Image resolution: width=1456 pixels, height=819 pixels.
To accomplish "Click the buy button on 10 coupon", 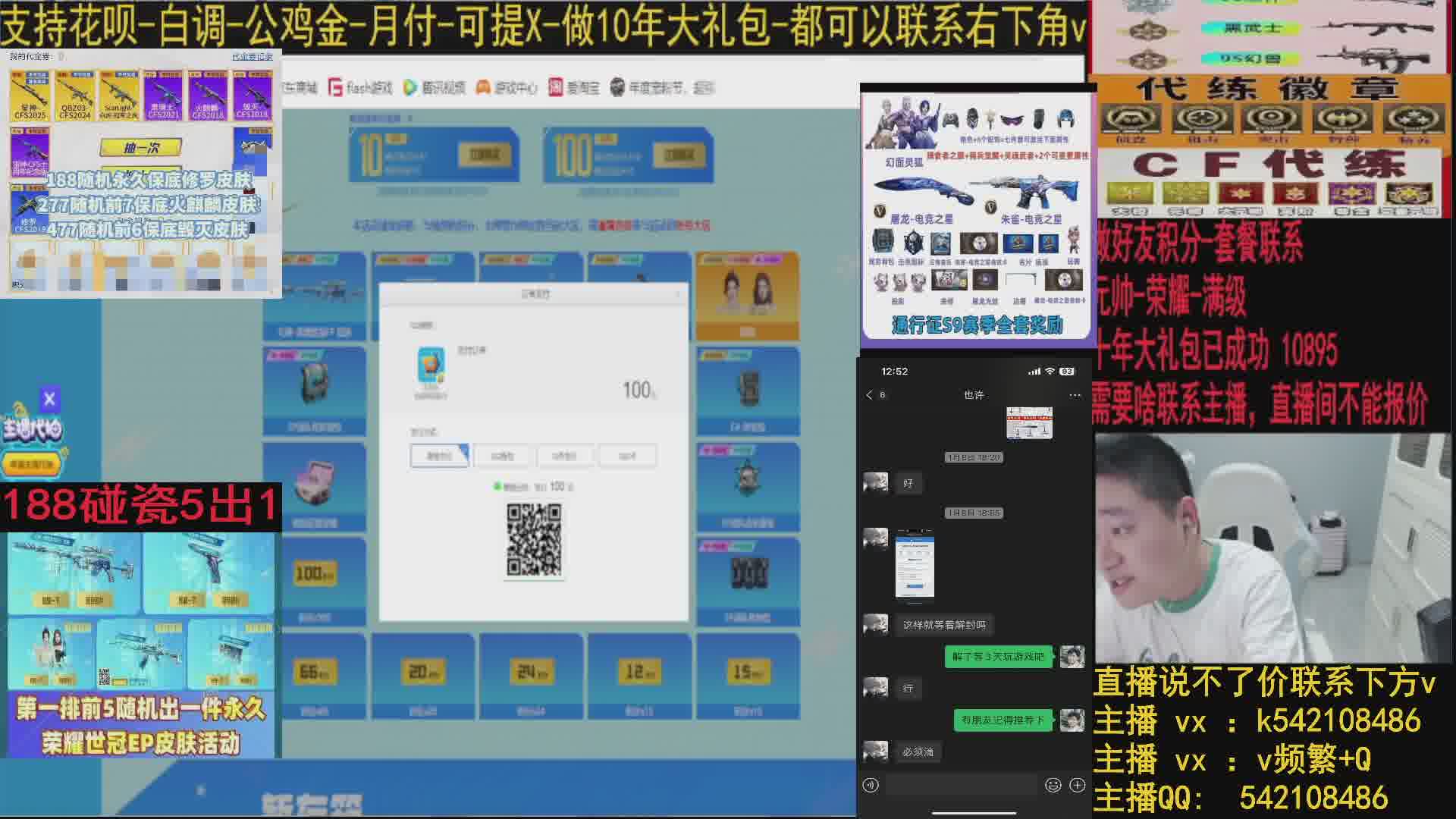I will tap(485, 155).
